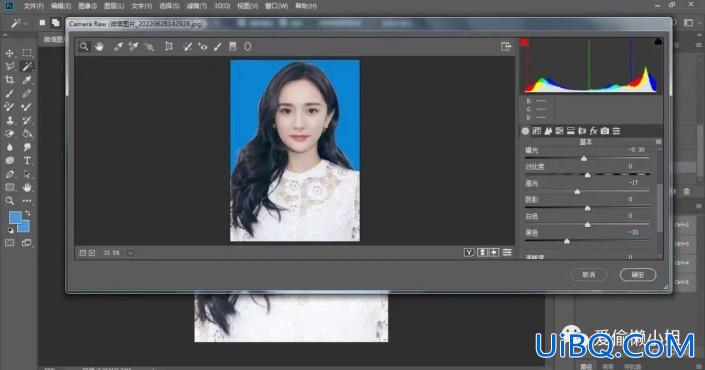Select the Crop tool in Photoshop toolbox
This screenshot has width=705, height=370.
9,80
